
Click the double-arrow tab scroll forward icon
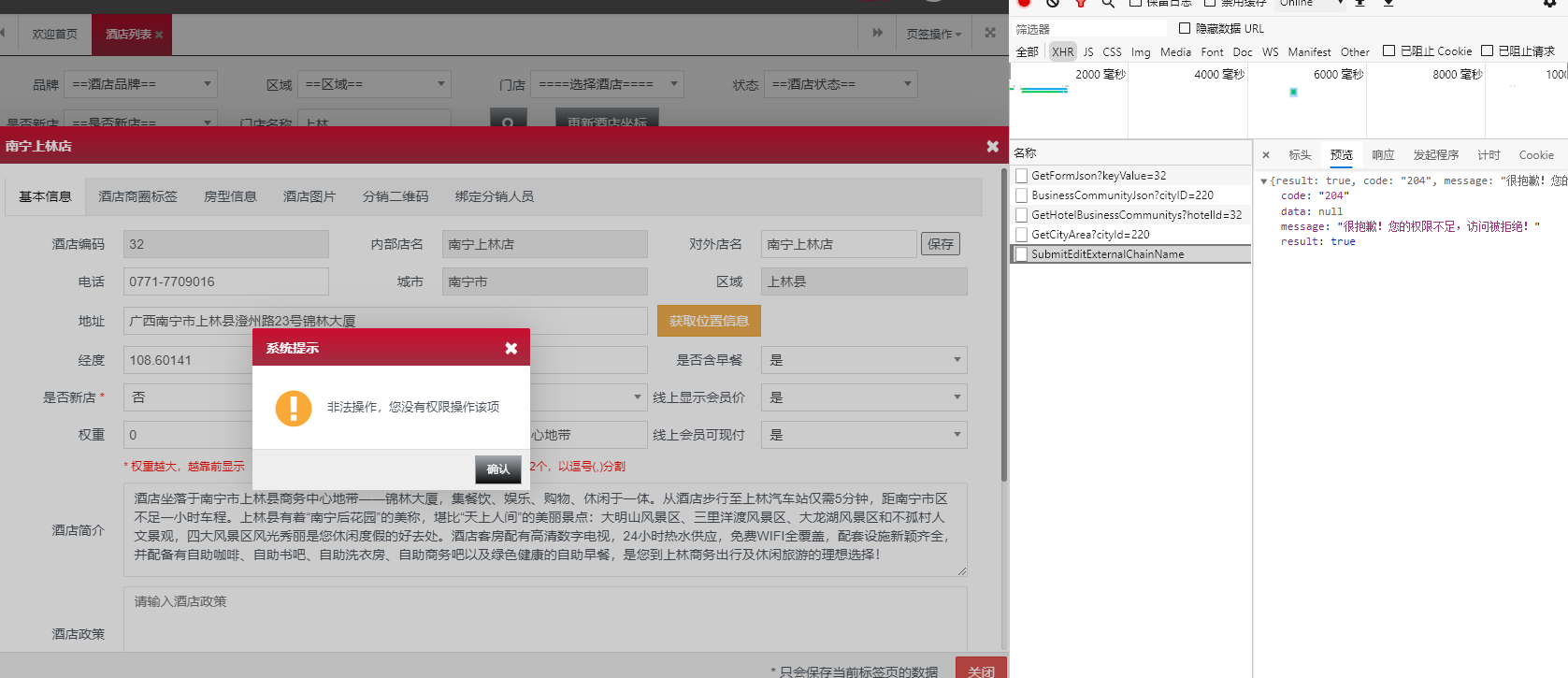tap(877, 33)
